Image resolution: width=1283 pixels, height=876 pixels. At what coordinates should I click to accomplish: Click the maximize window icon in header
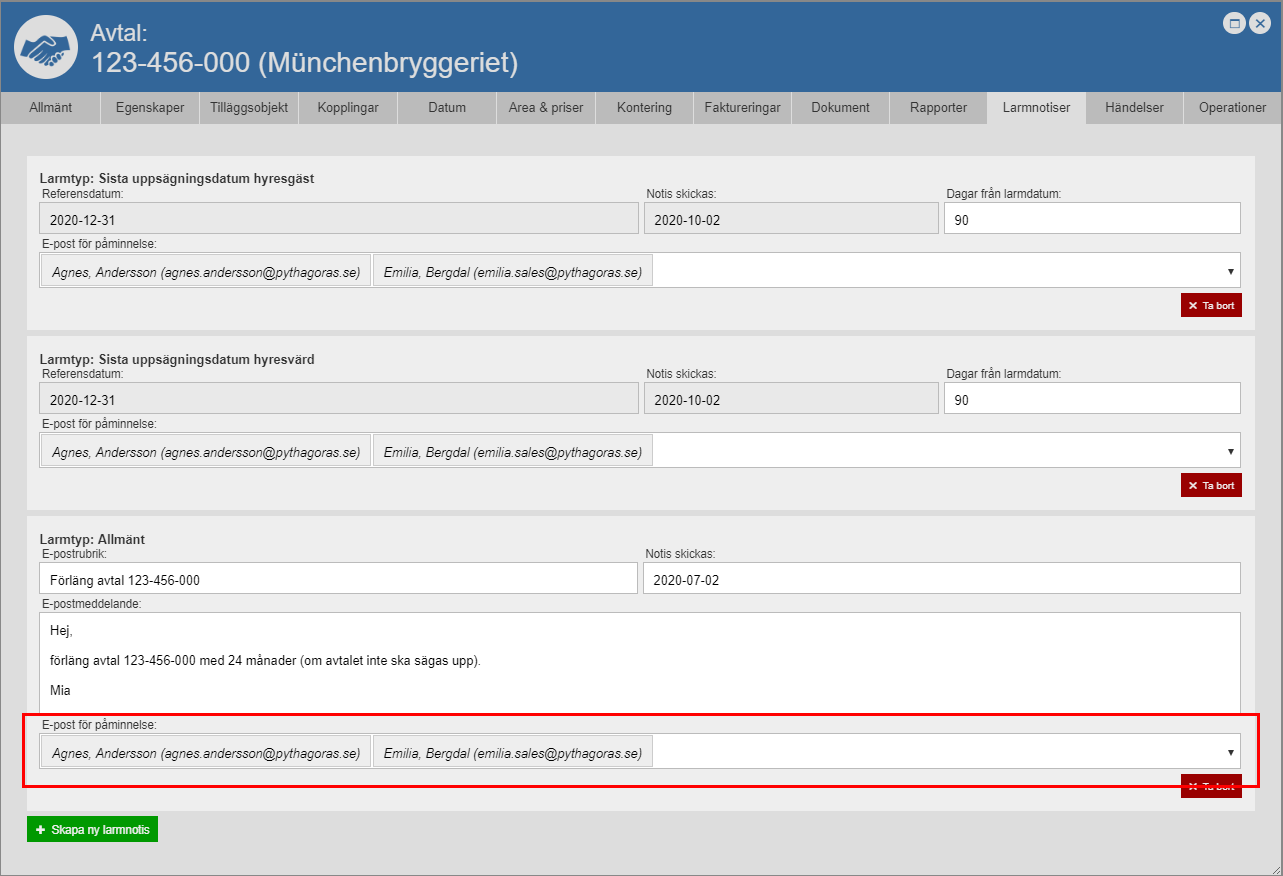coord(1235,24)
